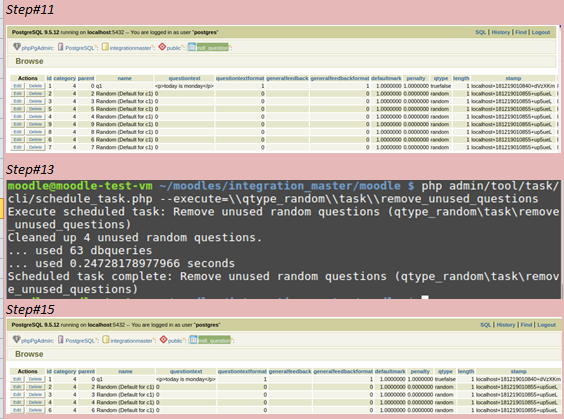The height and width of the screenshot is (419, 564).
Task: Click the public schema icon in the lower breadcrumb
Action: pyautogui.click(x=163, y=340)
